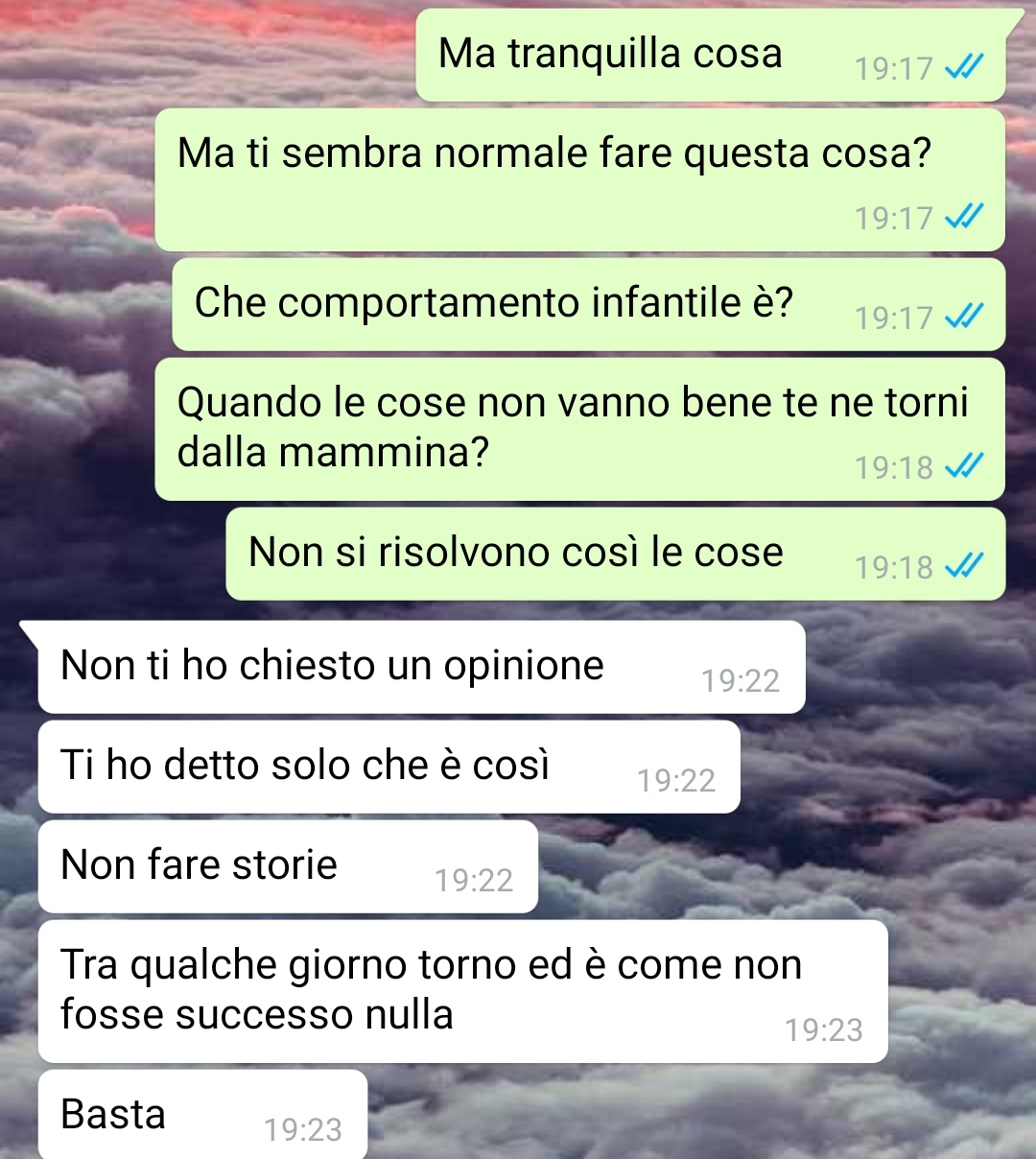Tap the "Quando le cose non vanno bene" message
Viewport: 1036px width, 1159px height.
pyautogui.click(x=580, y=429)
